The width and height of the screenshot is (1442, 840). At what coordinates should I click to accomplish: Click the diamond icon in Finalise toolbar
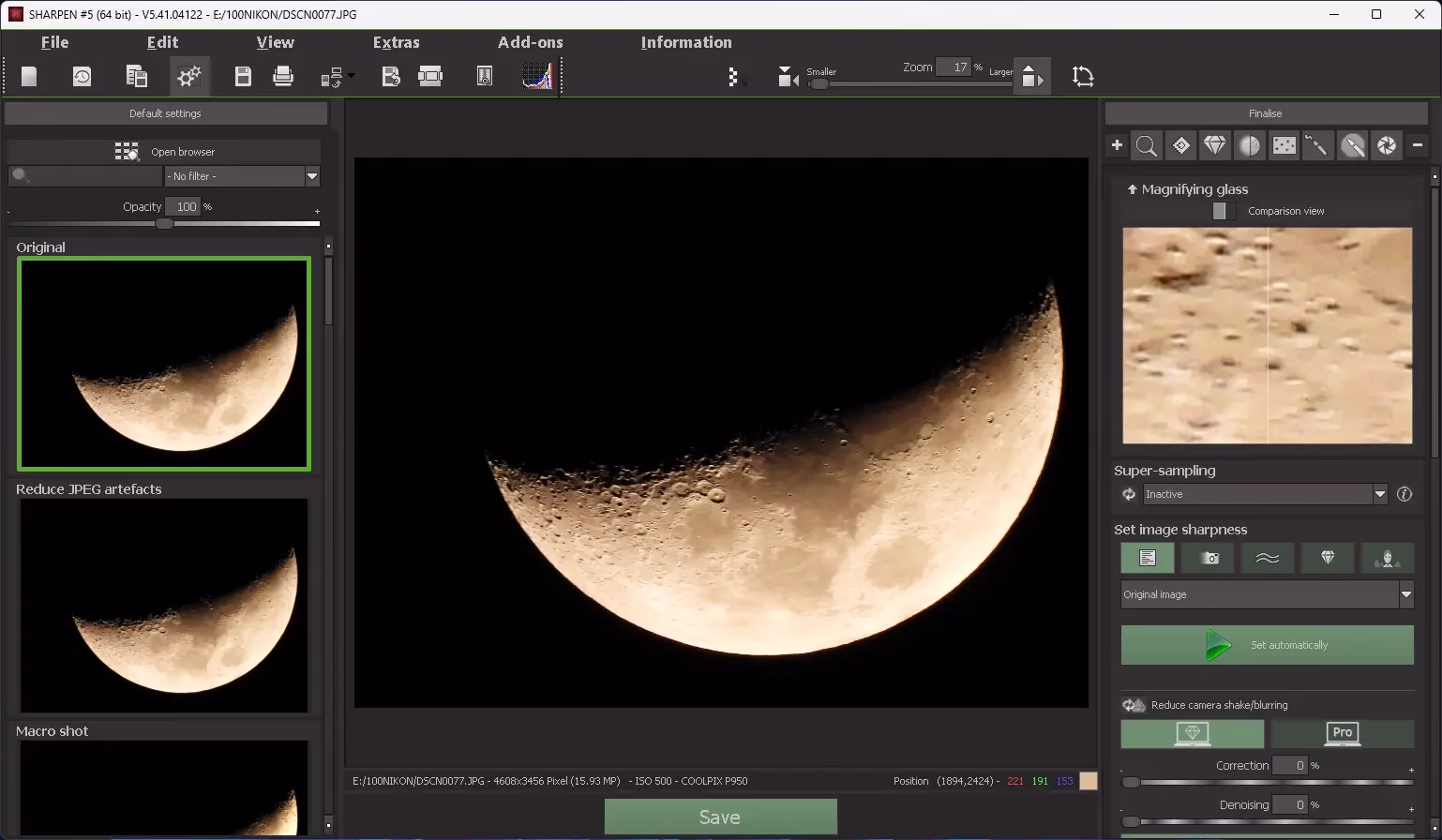click(1215, 145)
